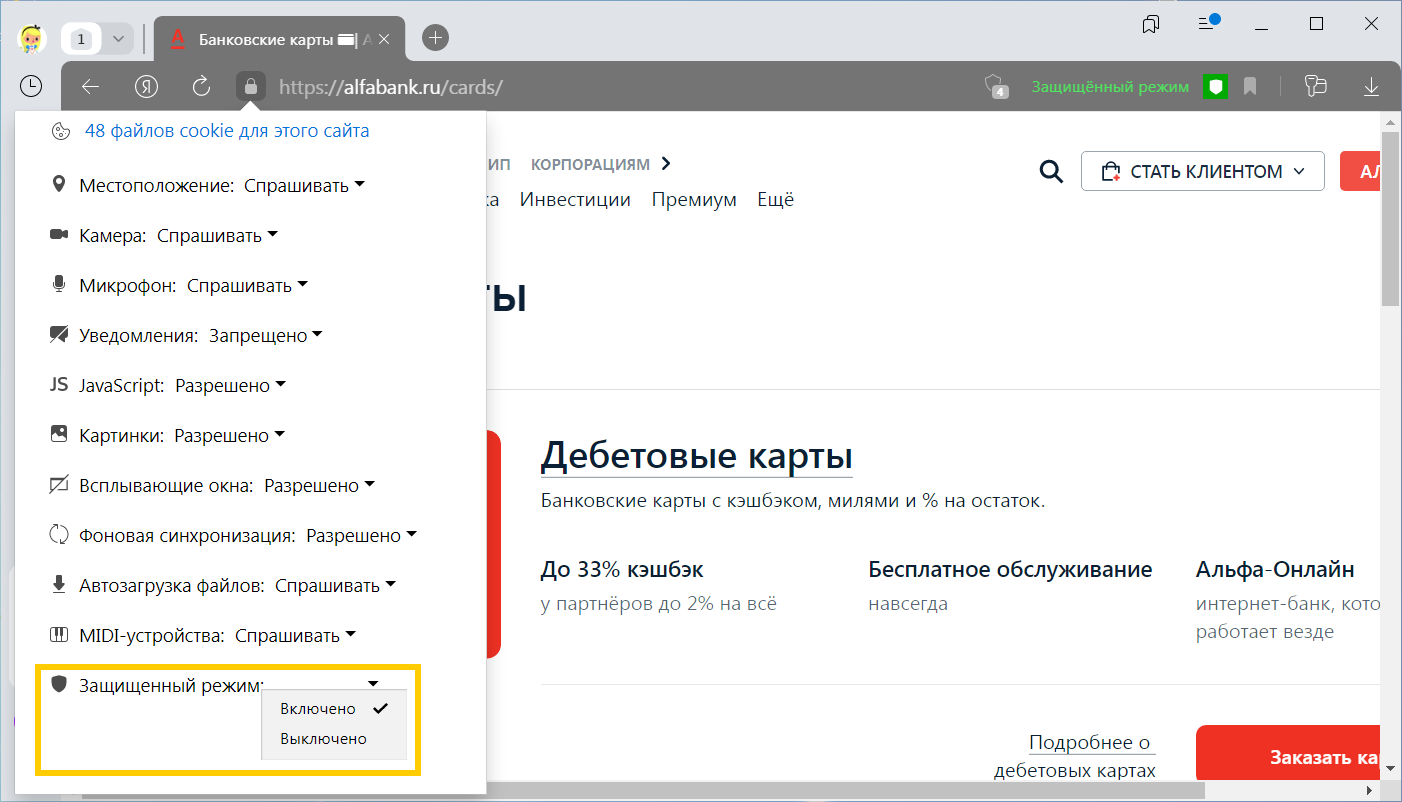The height and width of the screenshot is (802, 1402).
Task: Click the location pin icon
Action: pyautogui.click(x=58, y=185)
